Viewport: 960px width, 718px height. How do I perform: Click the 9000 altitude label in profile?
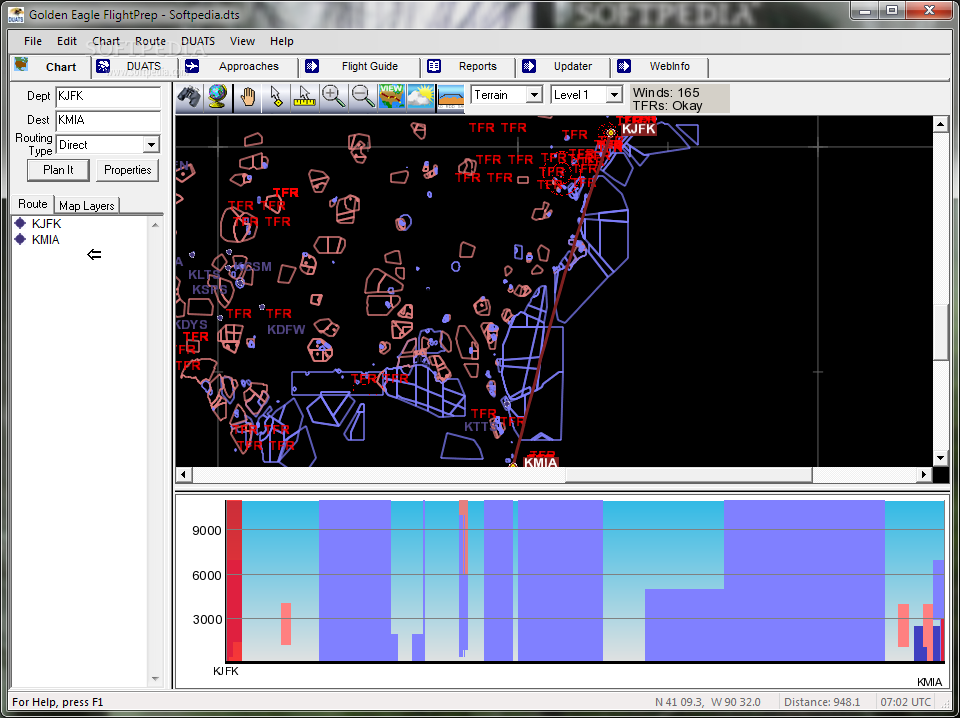207,530
